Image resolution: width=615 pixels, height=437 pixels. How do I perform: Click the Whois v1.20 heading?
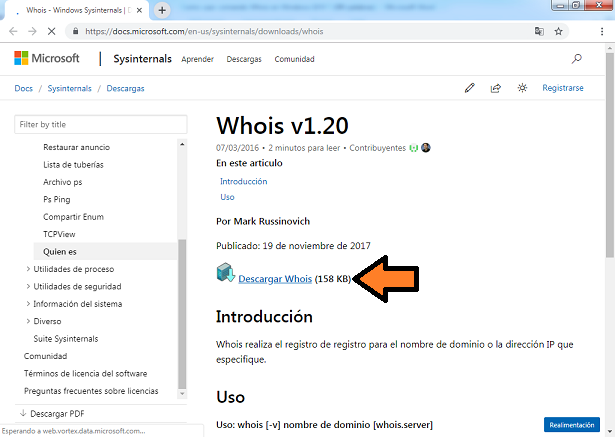pyautogui.click(x=282, y=126)
